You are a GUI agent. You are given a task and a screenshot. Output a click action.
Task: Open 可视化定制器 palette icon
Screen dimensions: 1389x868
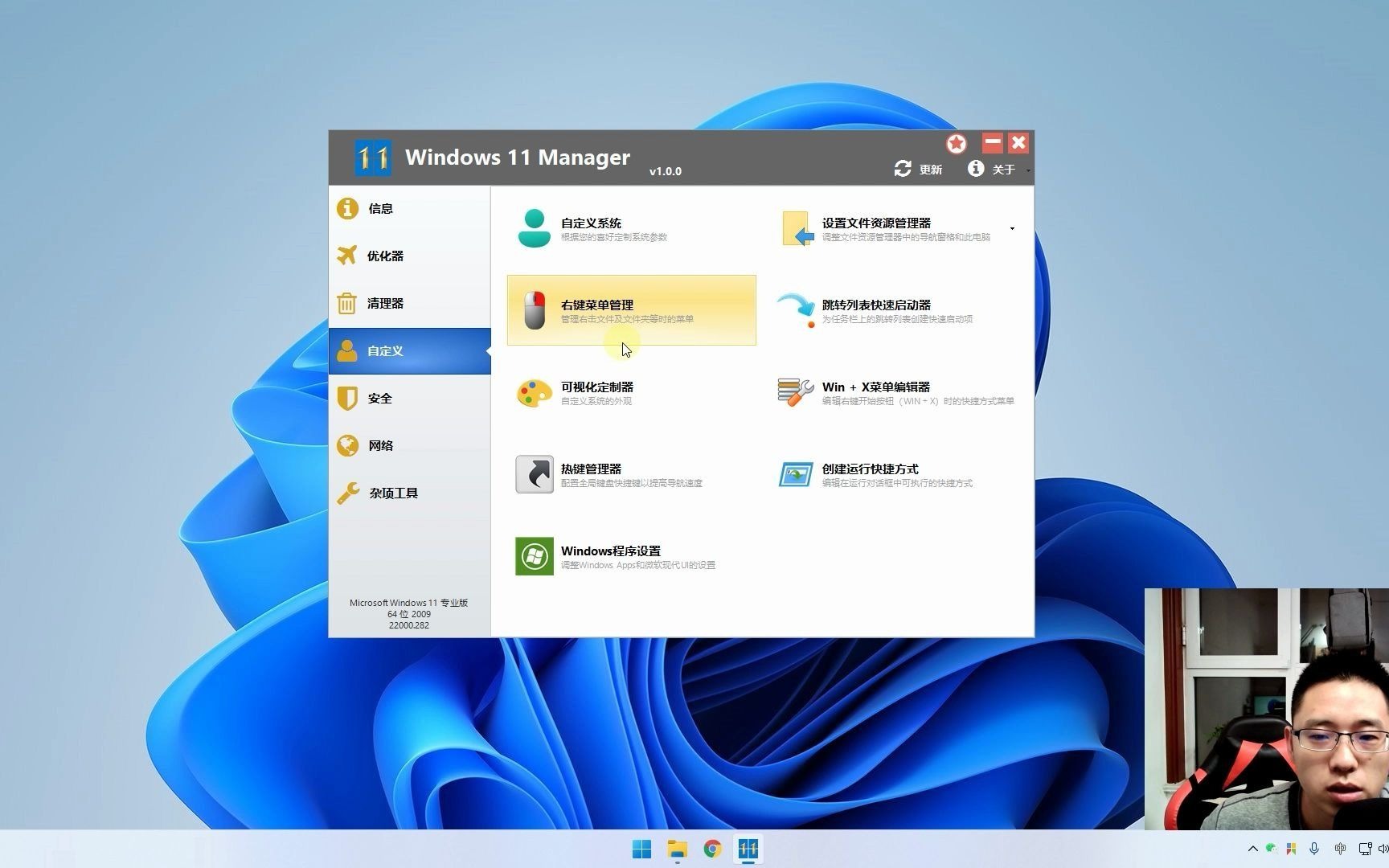coord(535,393)
